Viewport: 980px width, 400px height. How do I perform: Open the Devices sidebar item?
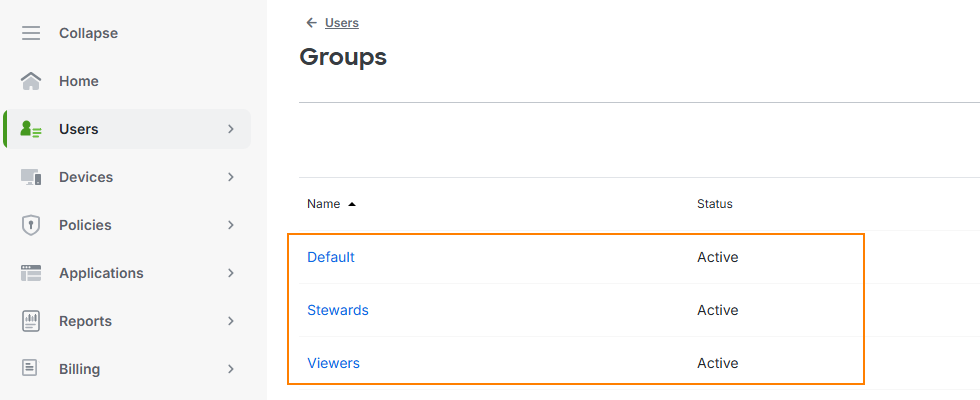pyautogui.click(x=128, y=178)
